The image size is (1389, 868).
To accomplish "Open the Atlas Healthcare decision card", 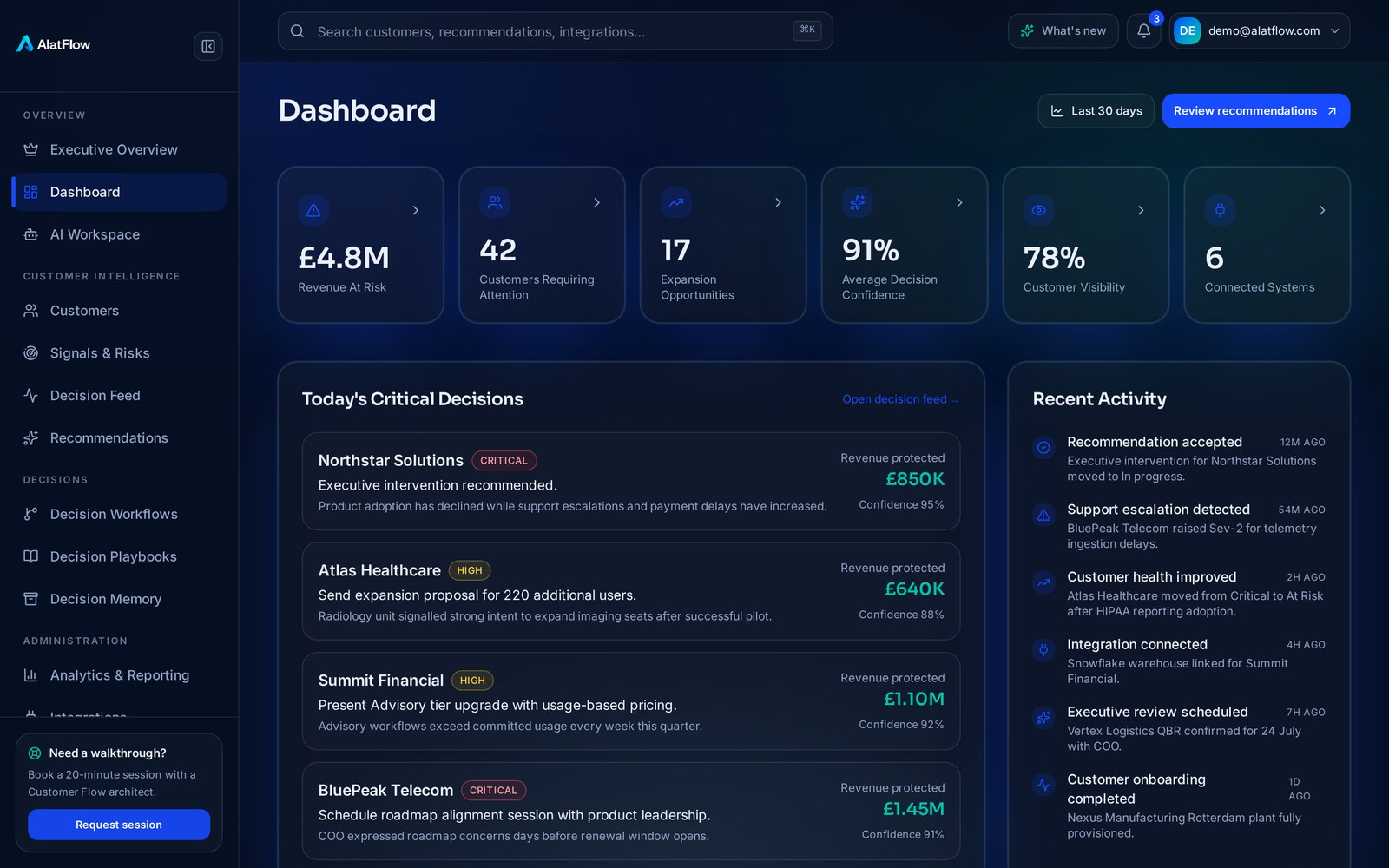I will pos(631,591).
